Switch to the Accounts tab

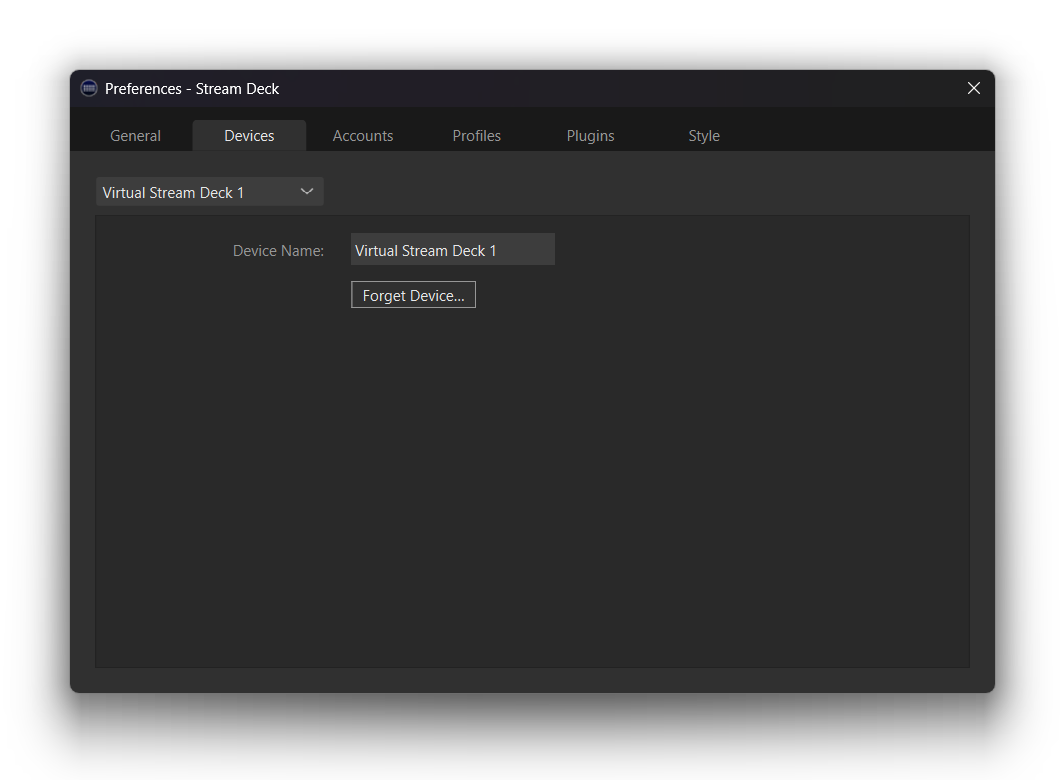[363, 136]
